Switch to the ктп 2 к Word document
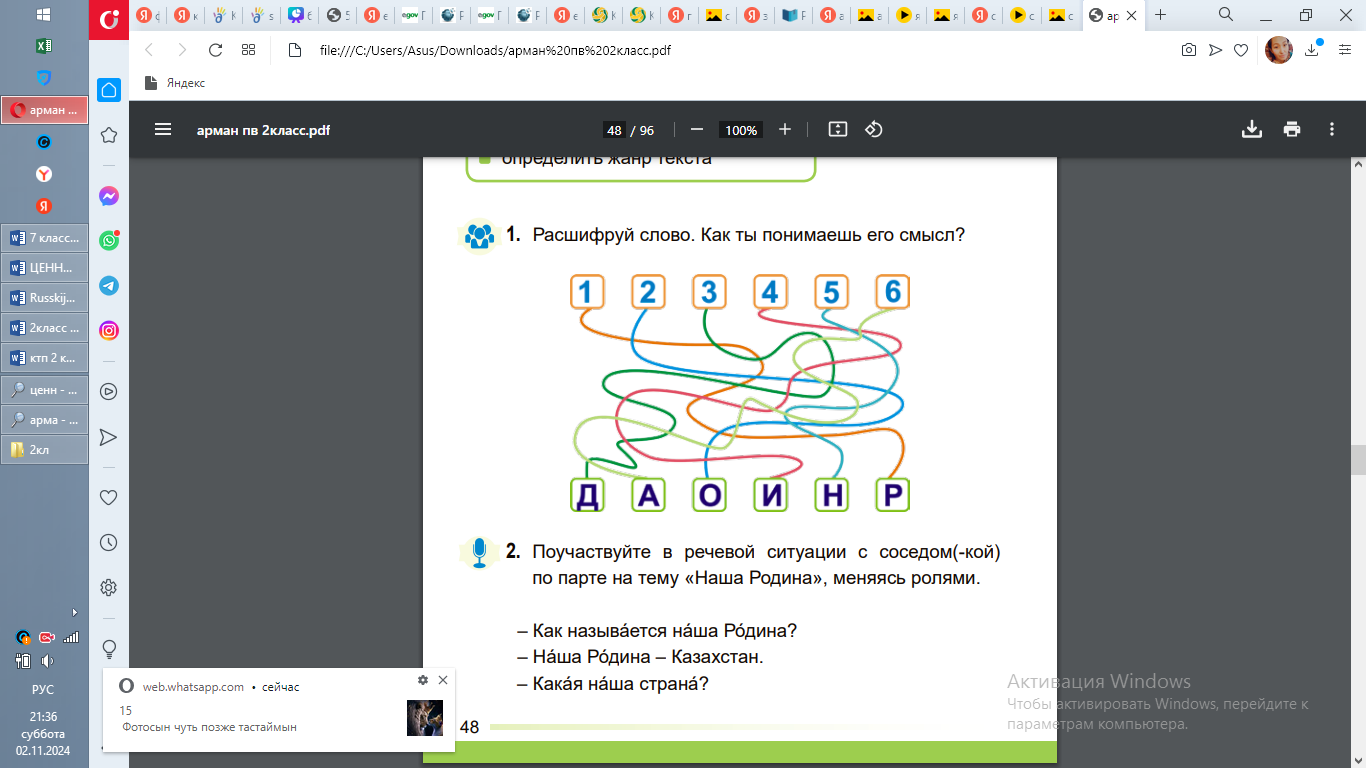The width and height of the screenshot is (1366, 768). 44,358
